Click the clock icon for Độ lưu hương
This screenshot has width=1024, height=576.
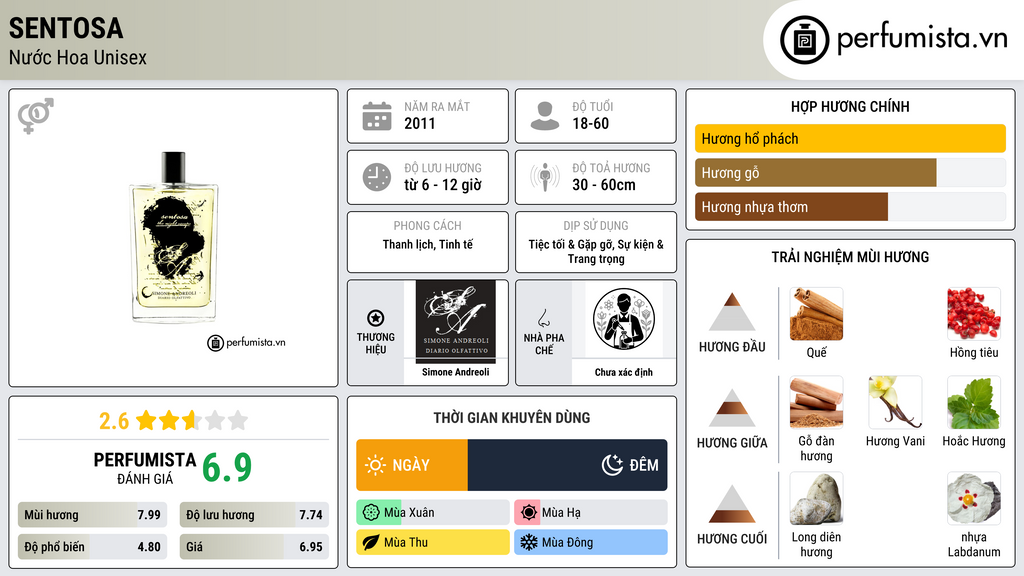tap(377, 177)
